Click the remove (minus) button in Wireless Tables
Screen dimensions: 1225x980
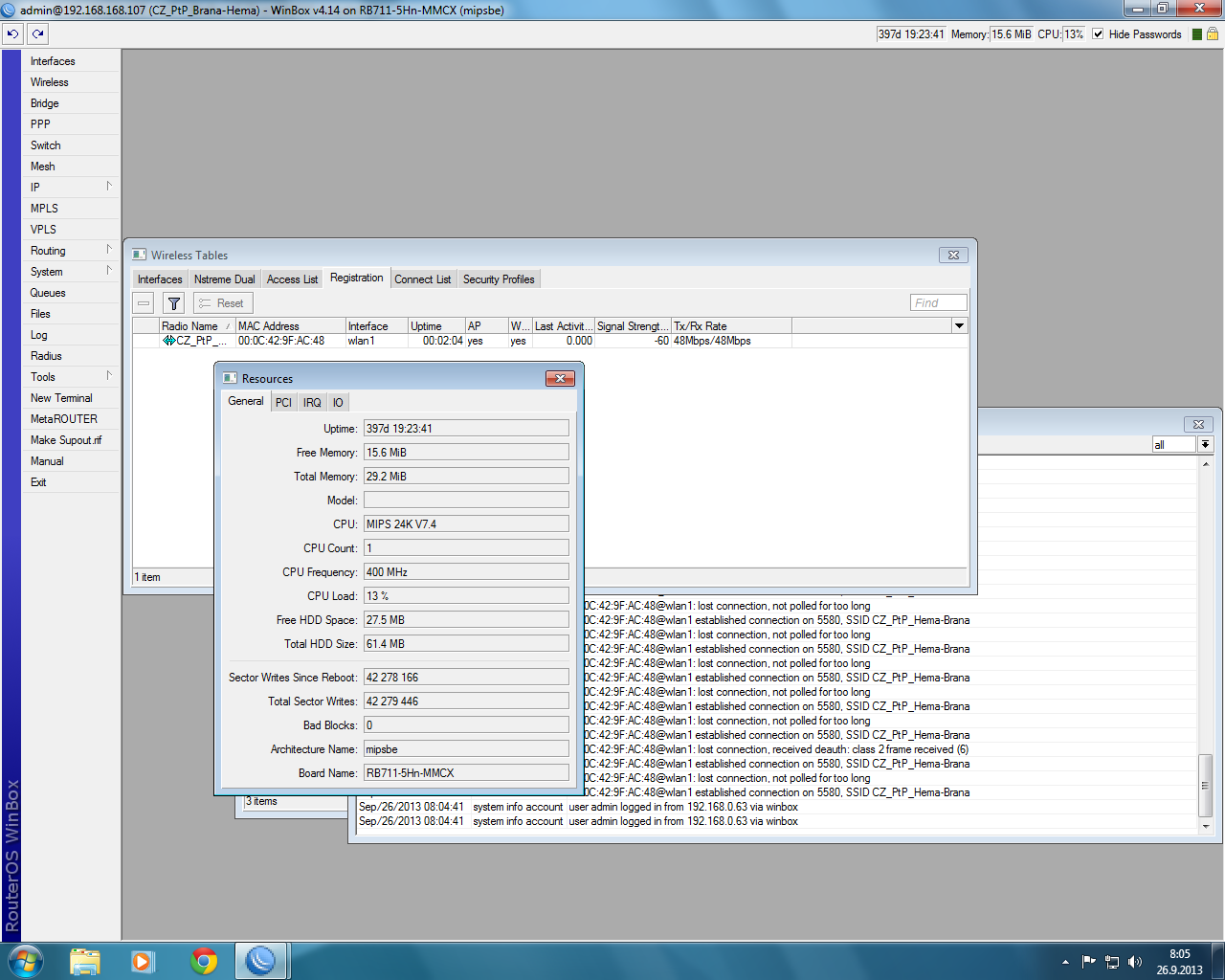(x=144, y=303)
